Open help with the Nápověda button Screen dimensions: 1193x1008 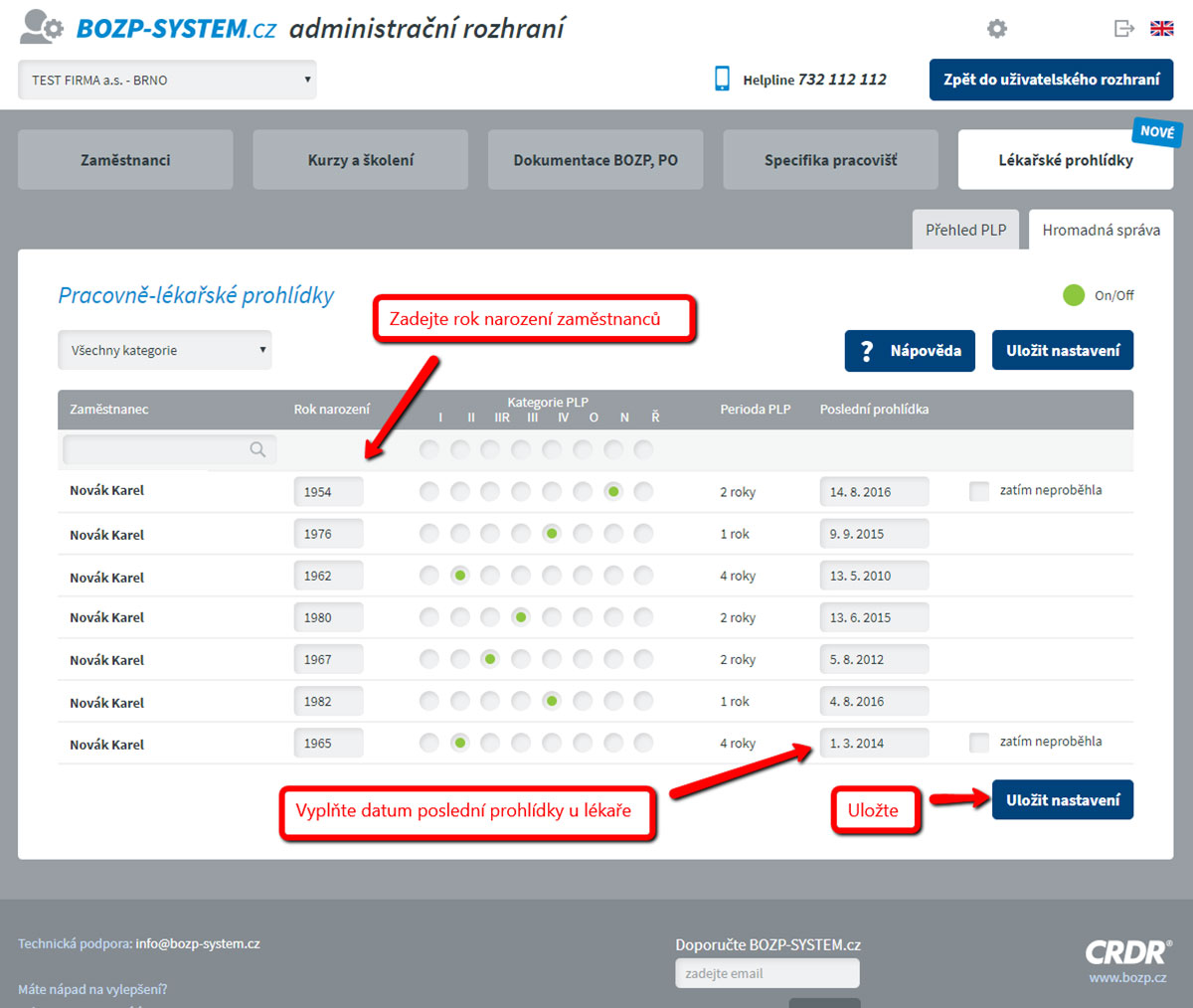[910, 351]
